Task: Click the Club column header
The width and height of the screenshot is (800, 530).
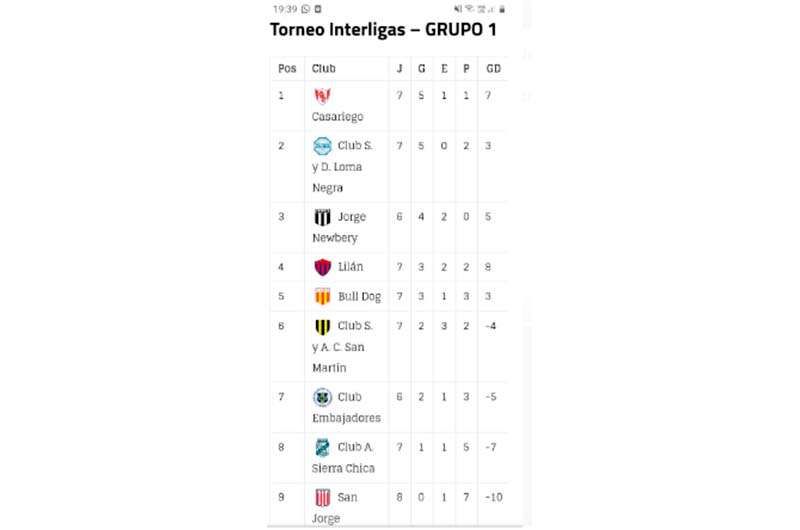Action: [323, 69]
